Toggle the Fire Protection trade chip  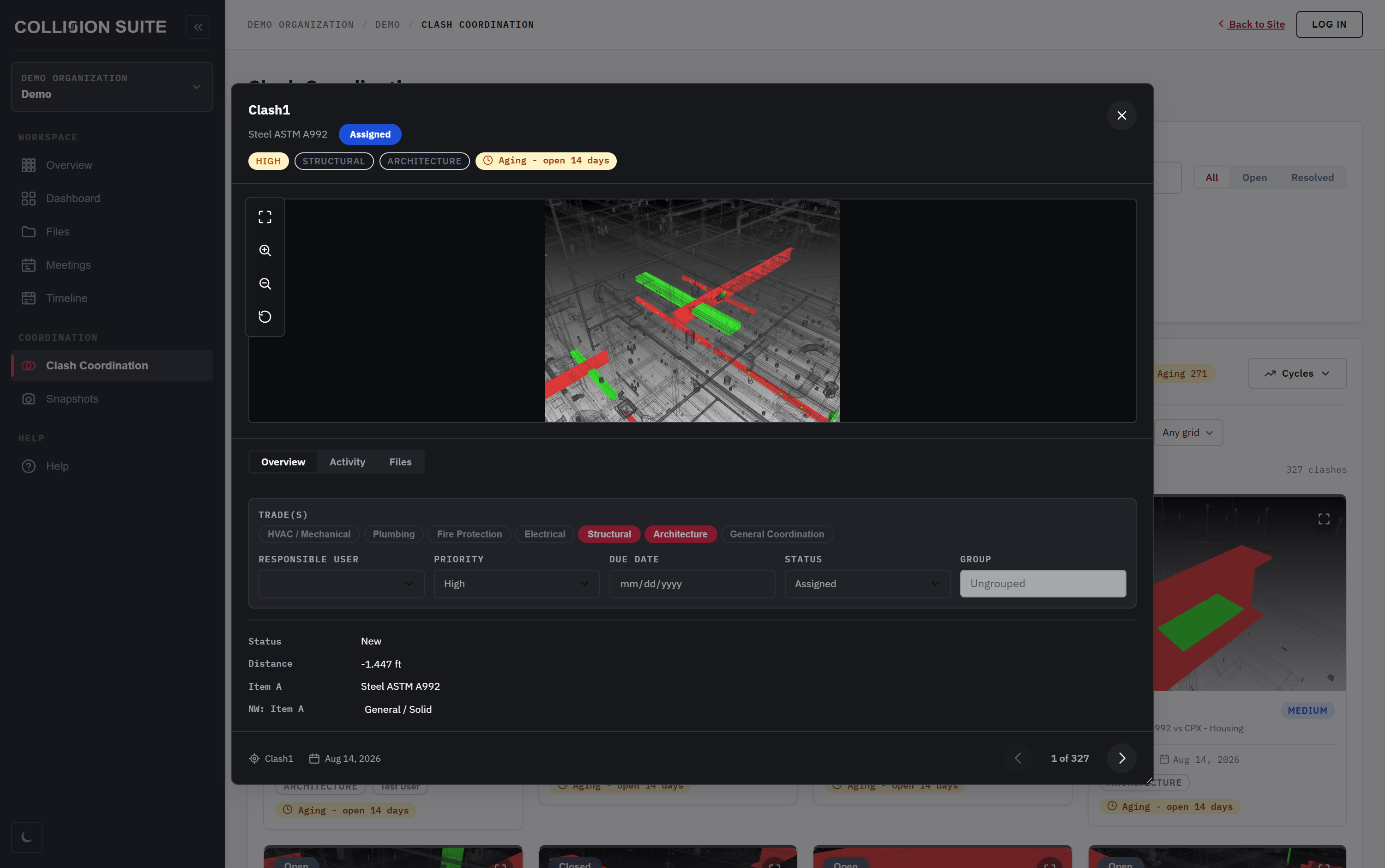coord(470,534)
